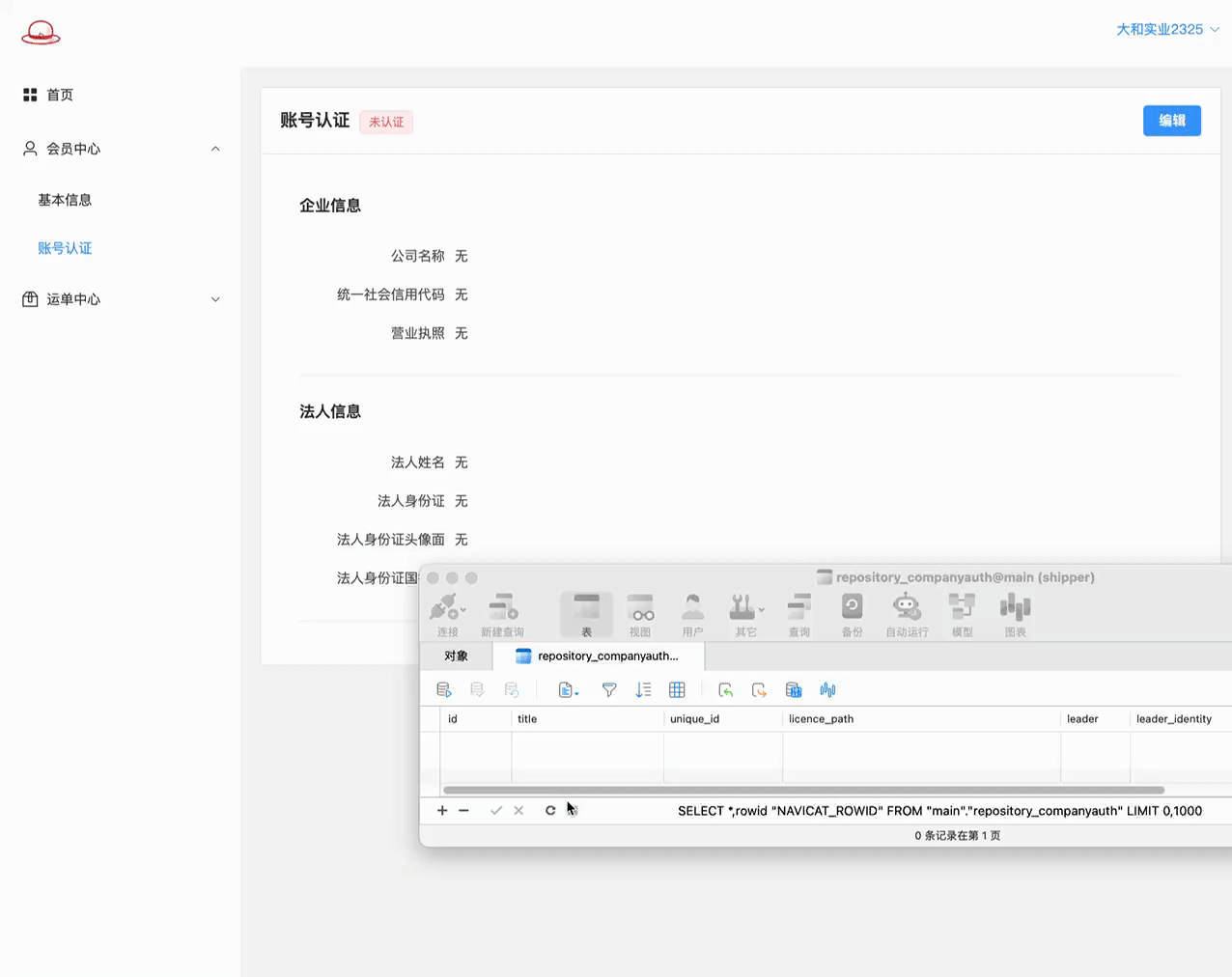1232x977 pixels.
Task: Click the 模型 model icon
Action: (962, 615)
